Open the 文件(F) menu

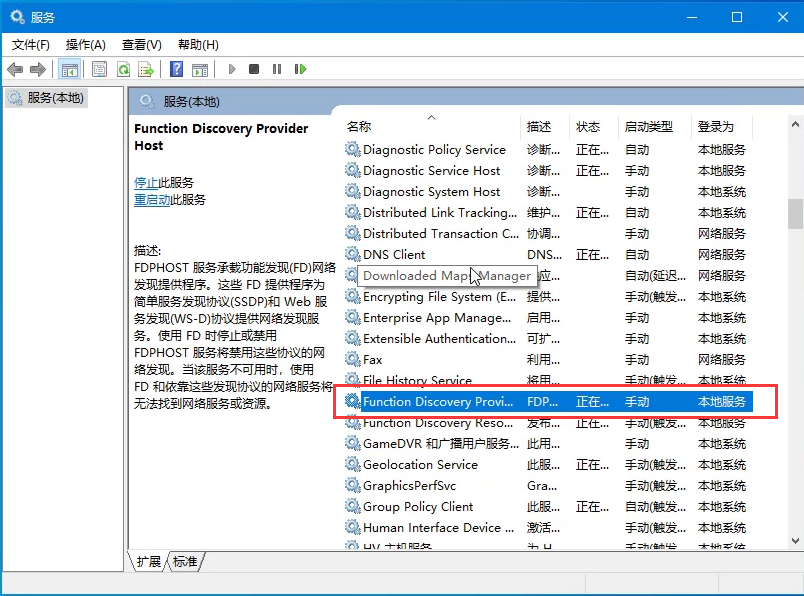pos(31,45)
